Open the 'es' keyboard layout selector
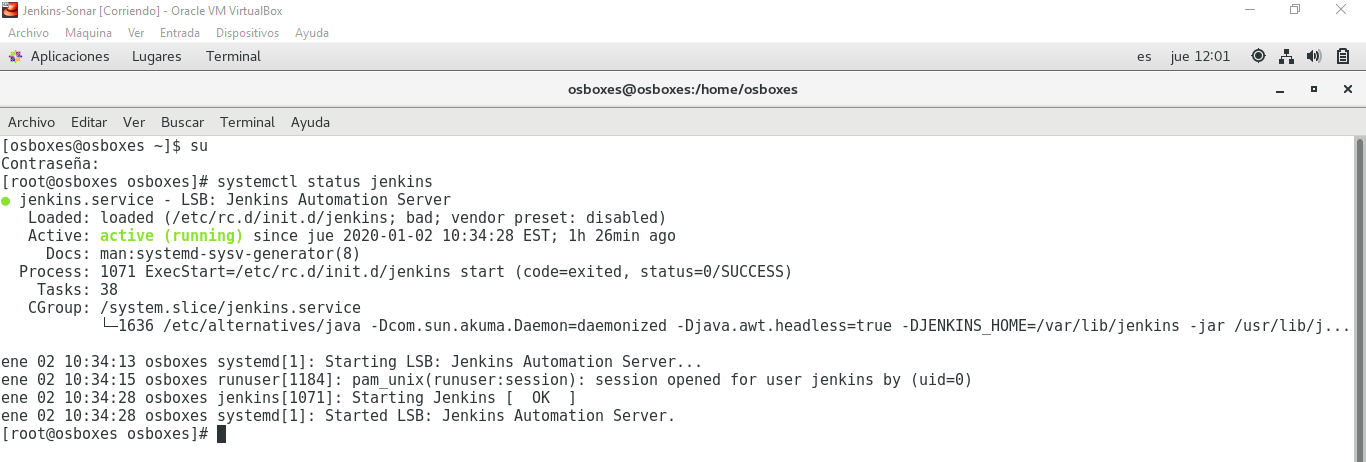This screenshot has height=462, width=1366. (1144, 56)
